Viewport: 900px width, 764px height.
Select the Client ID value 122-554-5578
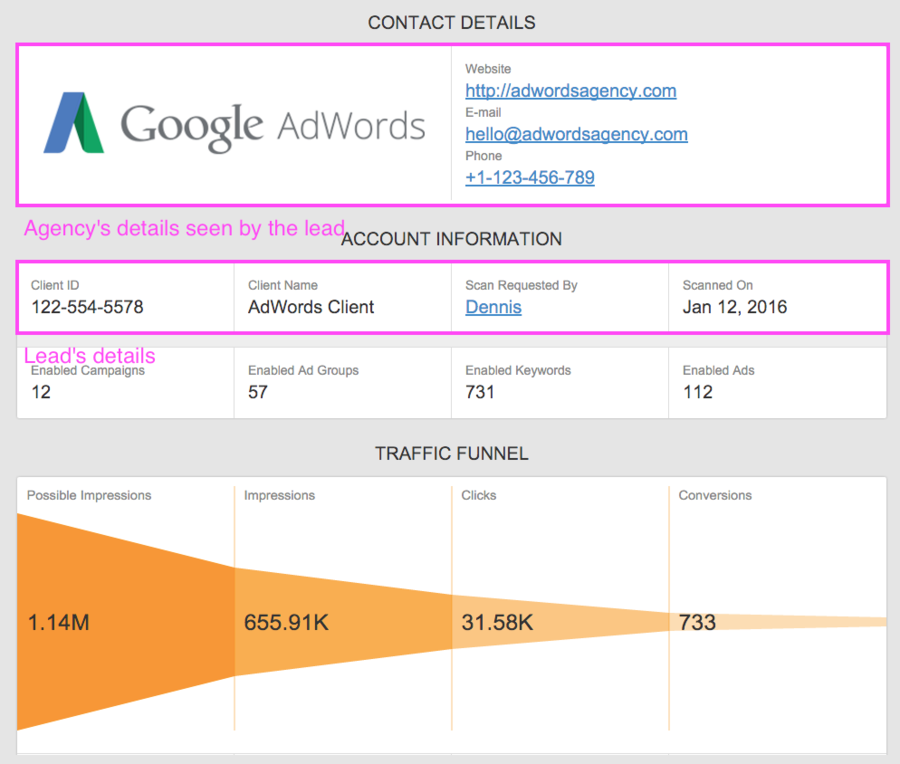87,307
